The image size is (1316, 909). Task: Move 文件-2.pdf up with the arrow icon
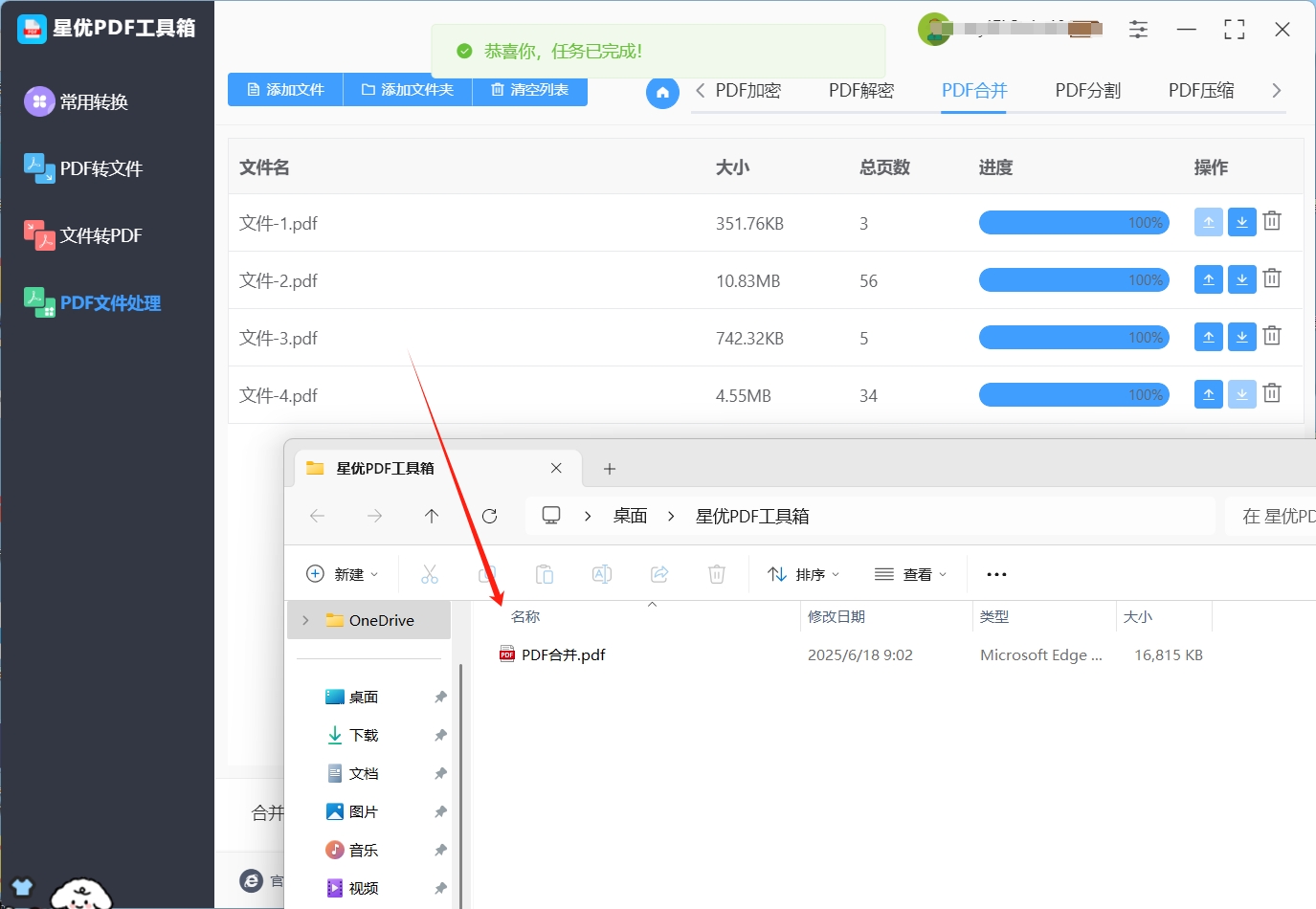[1209, 279]
